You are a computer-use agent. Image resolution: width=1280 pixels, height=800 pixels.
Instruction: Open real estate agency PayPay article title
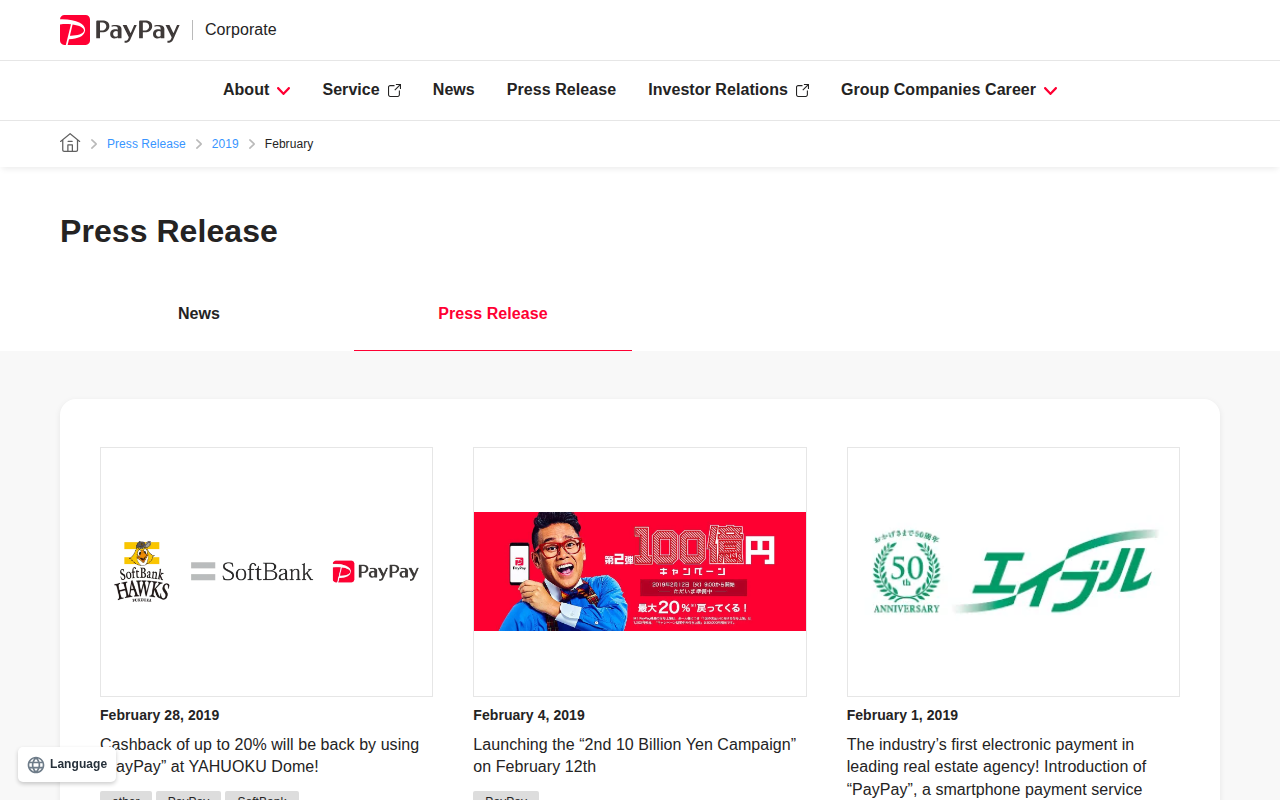coord(997,767)
